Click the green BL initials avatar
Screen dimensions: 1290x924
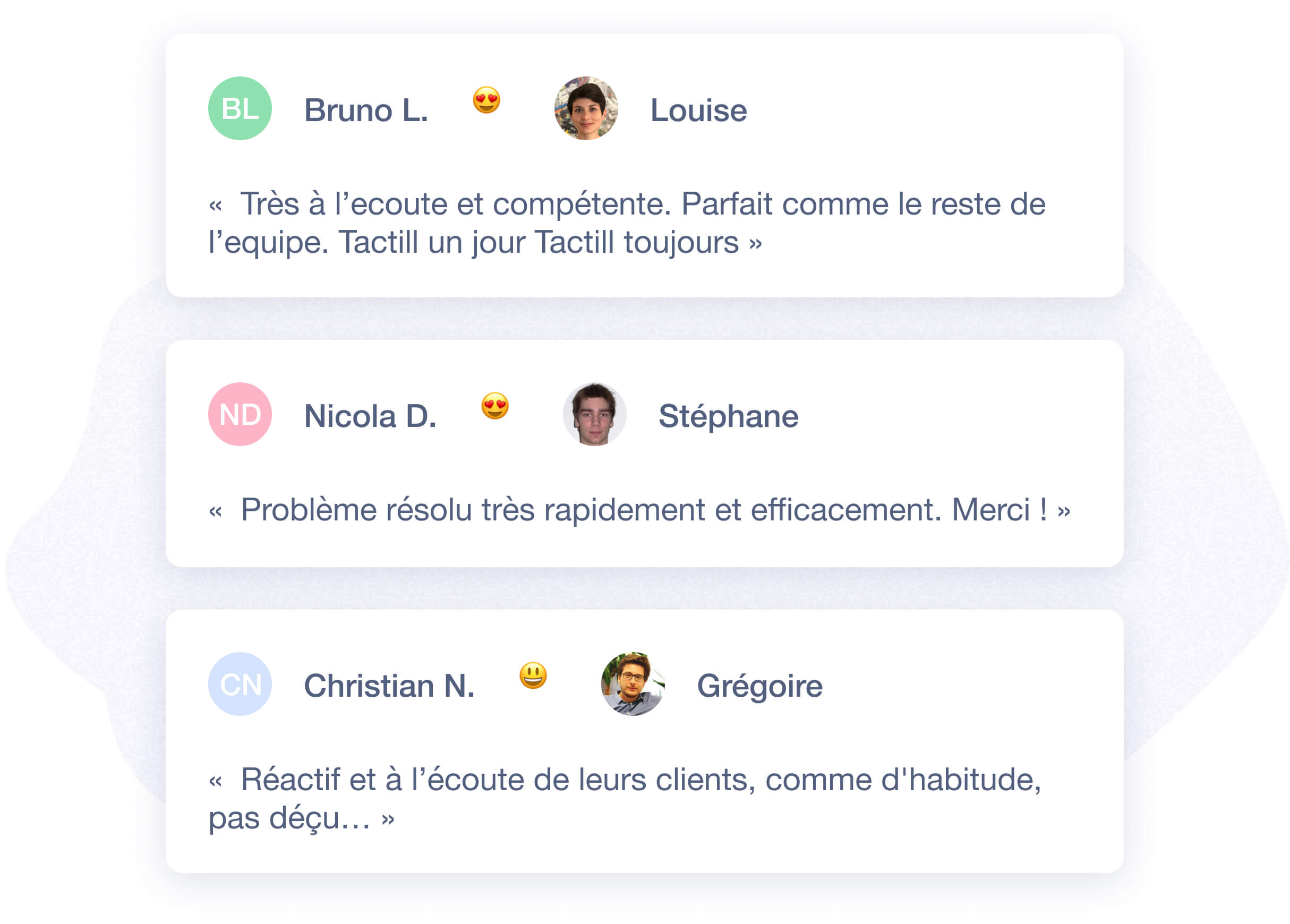pyautogui.click(x=240, y=109)
